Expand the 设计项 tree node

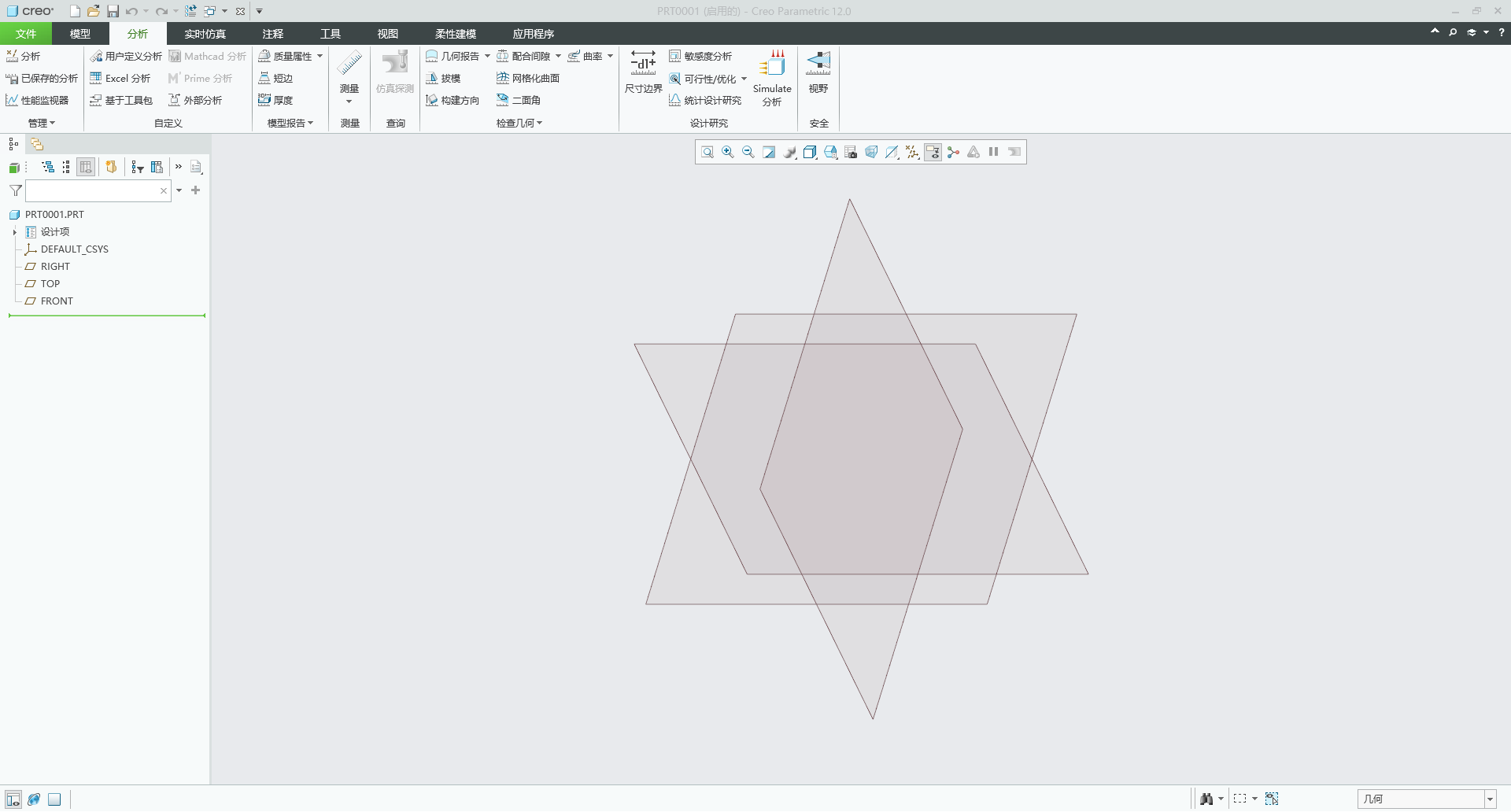[15, 232]
